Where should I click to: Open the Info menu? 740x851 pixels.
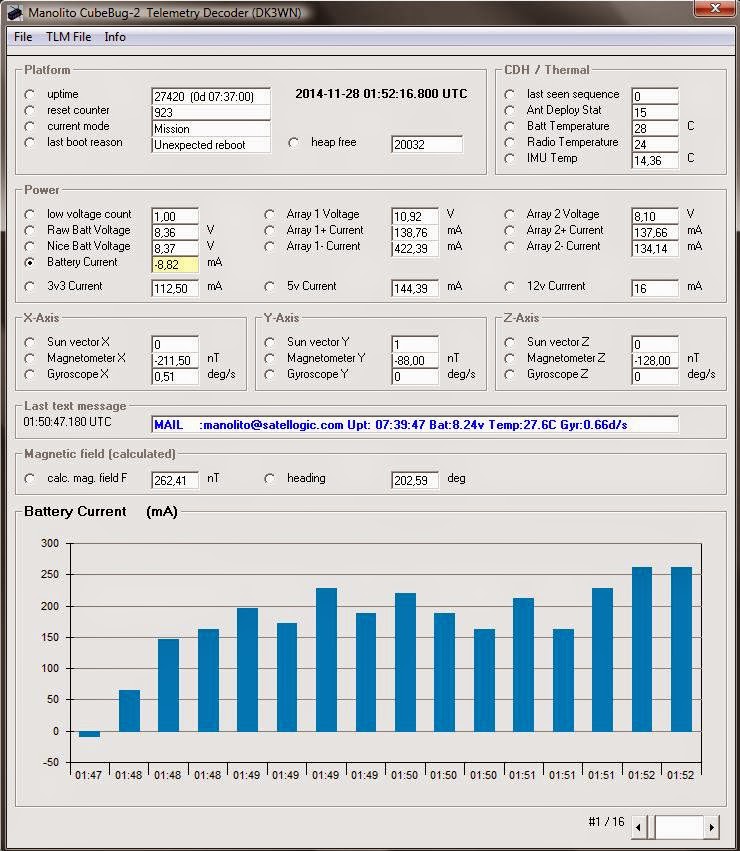point(115,37)
